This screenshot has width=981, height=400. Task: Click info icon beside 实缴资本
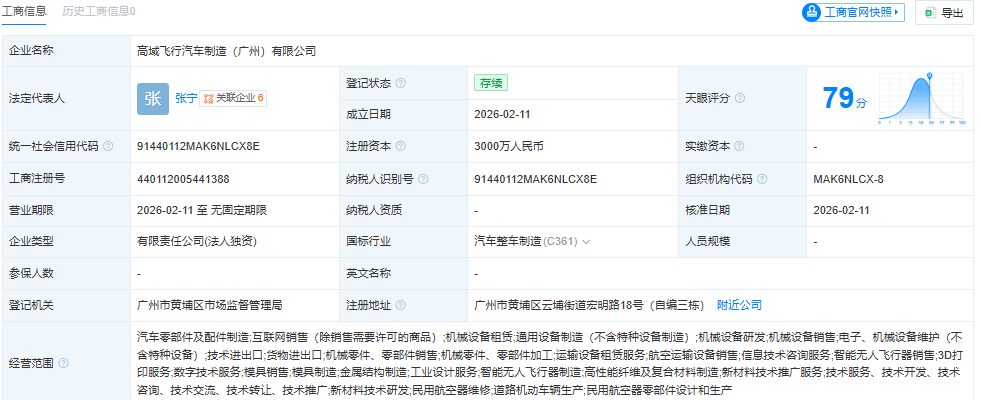pyautogui.click(x=739, y=146)
